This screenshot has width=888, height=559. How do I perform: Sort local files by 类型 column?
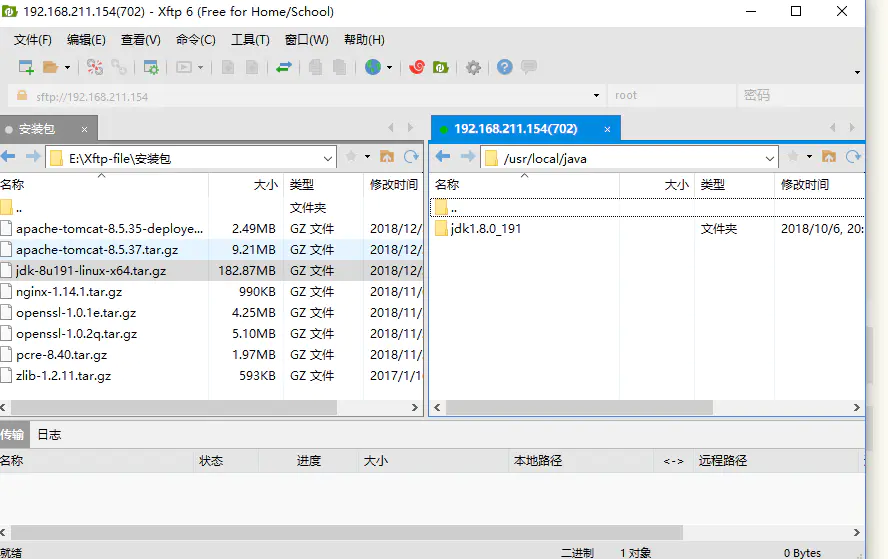coord(323,185)
